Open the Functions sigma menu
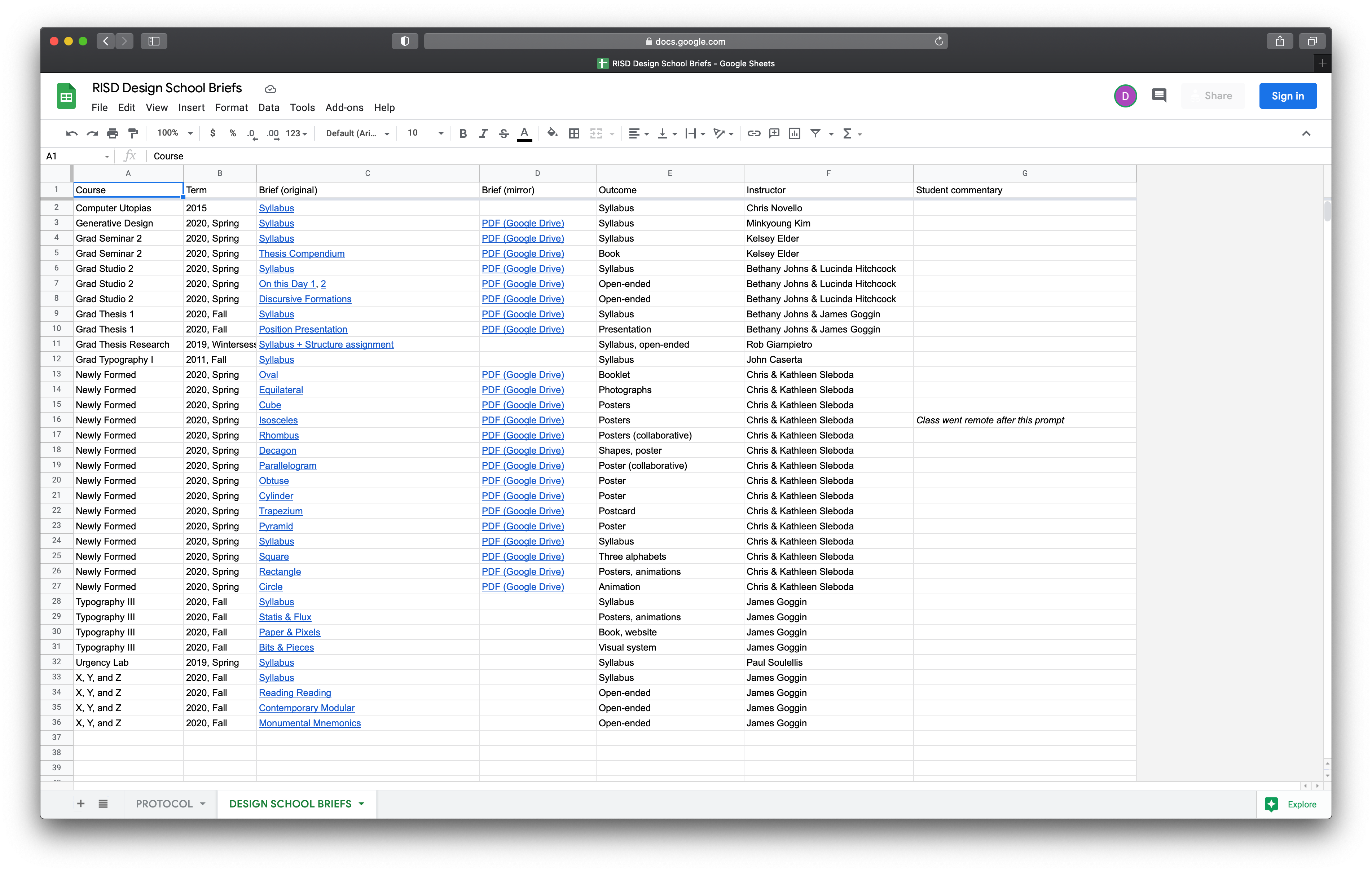The height and width of the screenshot is (872, 1372). click(x=852, y=133)
